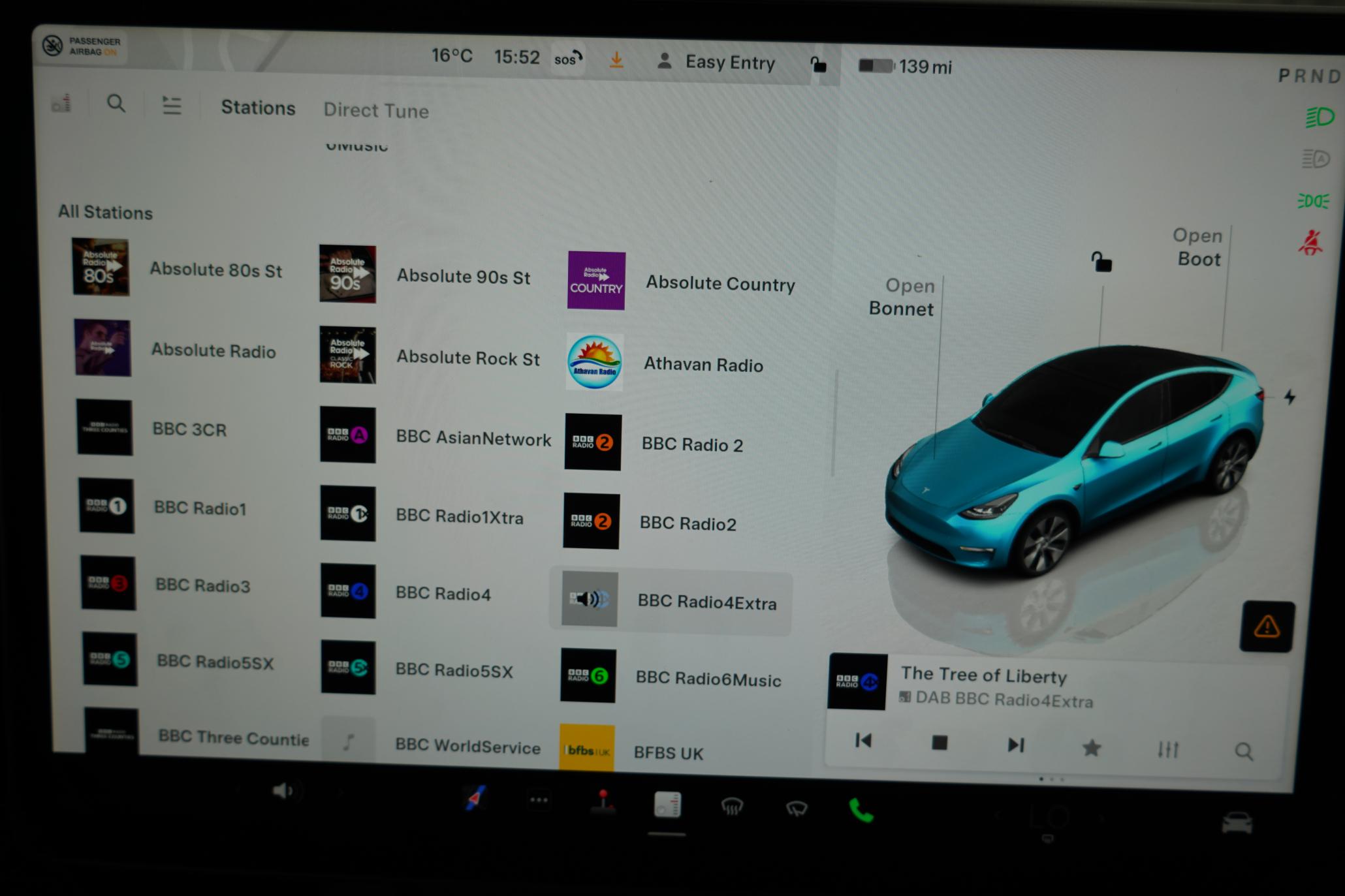The image size is (1345, 896).
Task: Open the media search magnifier icon
Action: tap(116, 103)
